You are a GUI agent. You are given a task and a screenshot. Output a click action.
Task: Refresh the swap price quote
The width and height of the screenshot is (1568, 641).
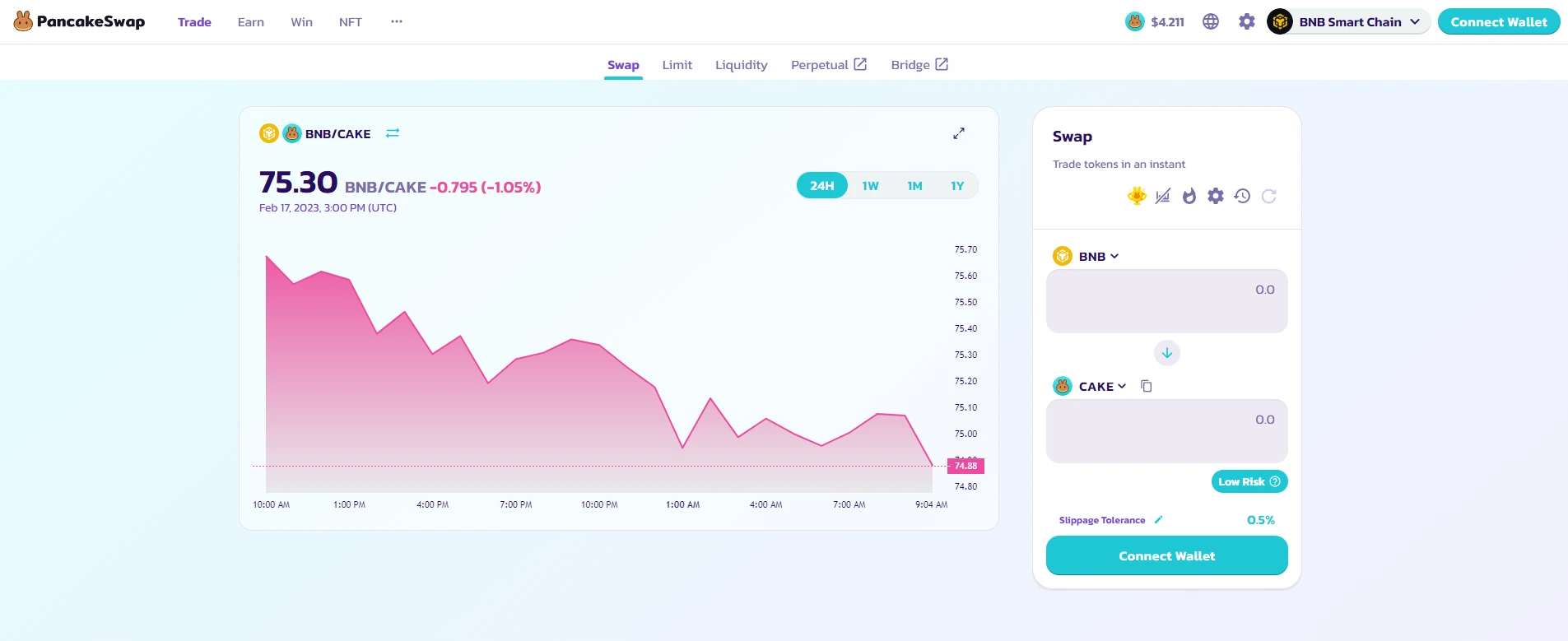tap(1269, 196)
